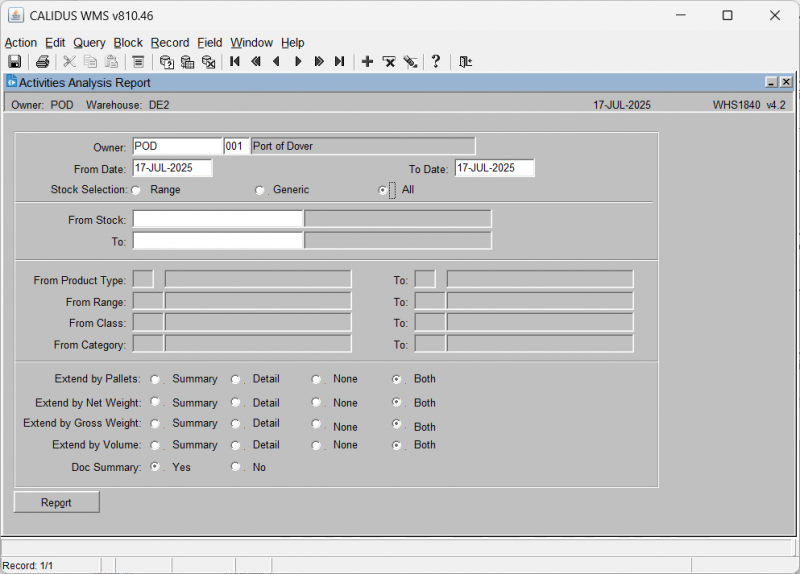The image size is (800, 574).
Task: Click the Owner field containing POD
Action: pyautogui.click(x=178, y=146)
